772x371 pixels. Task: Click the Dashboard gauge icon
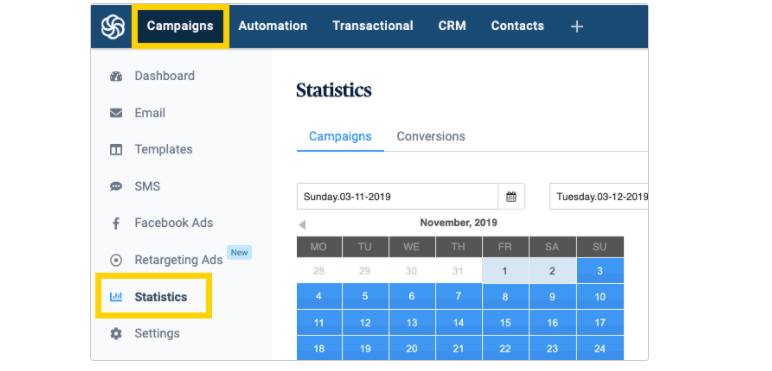116,76
